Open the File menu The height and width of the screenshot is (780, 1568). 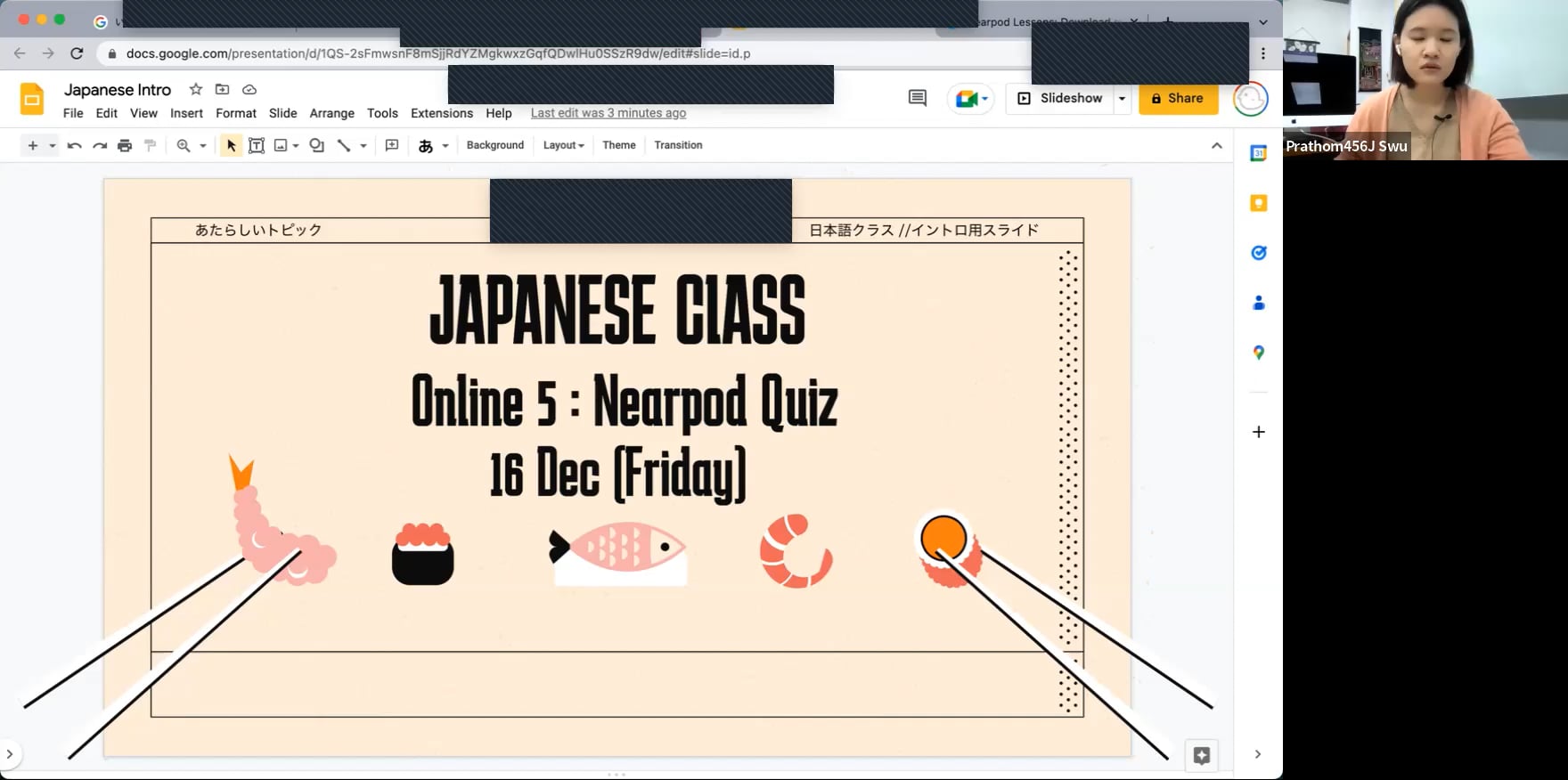(73, 113)
